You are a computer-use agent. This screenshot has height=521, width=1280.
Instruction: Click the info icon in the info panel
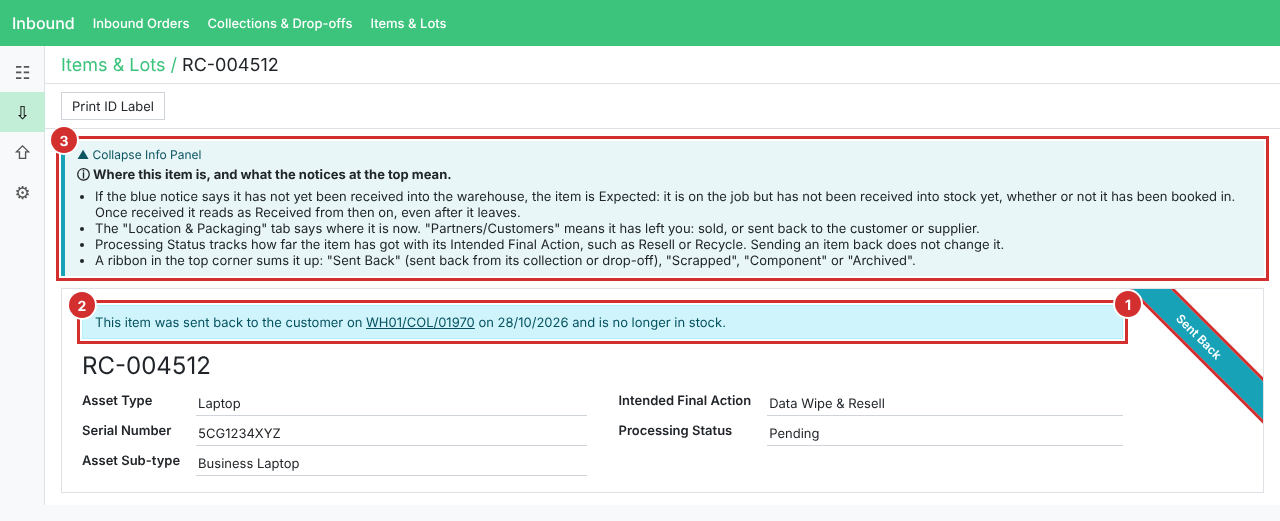coord(84,175)
